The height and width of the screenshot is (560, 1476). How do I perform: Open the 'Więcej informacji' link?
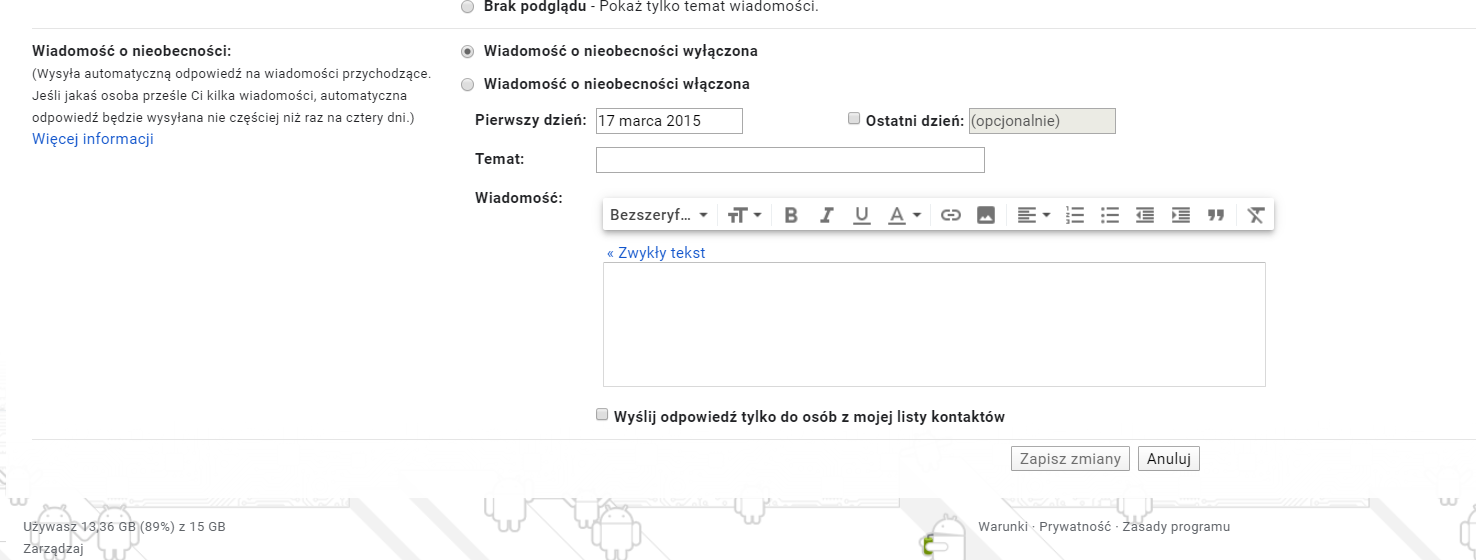click(x=93, y=139)
